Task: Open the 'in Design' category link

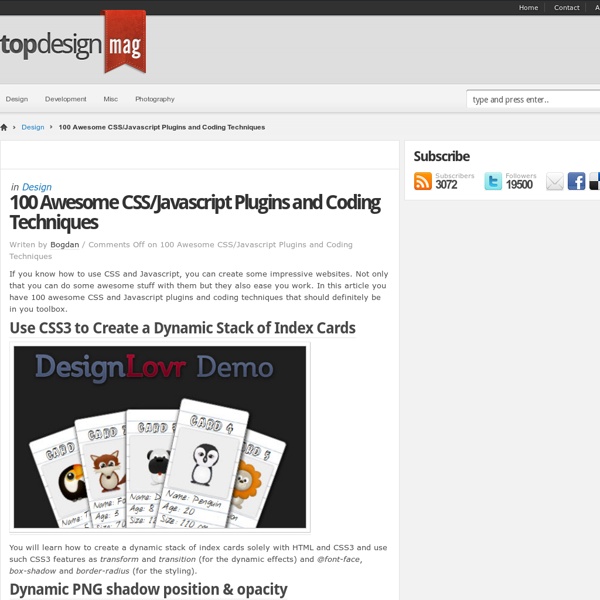Action: (x=37, y=187)
